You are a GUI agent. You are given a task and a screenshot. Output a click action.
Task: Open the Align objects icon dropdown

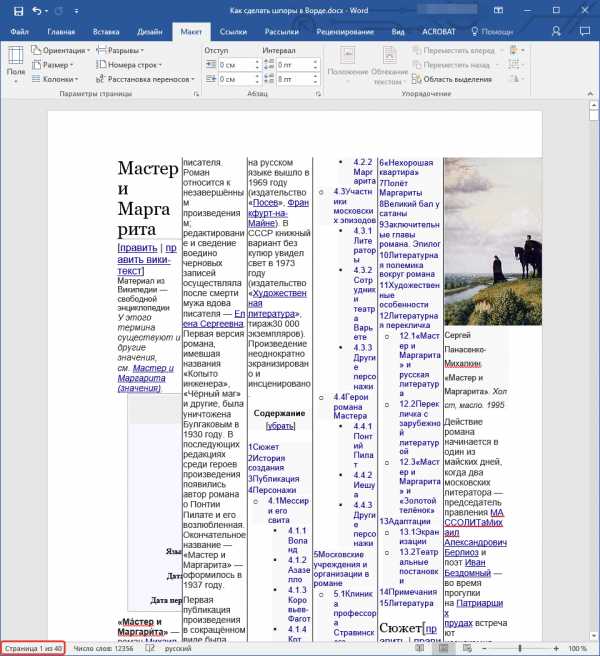click(516, 51)
